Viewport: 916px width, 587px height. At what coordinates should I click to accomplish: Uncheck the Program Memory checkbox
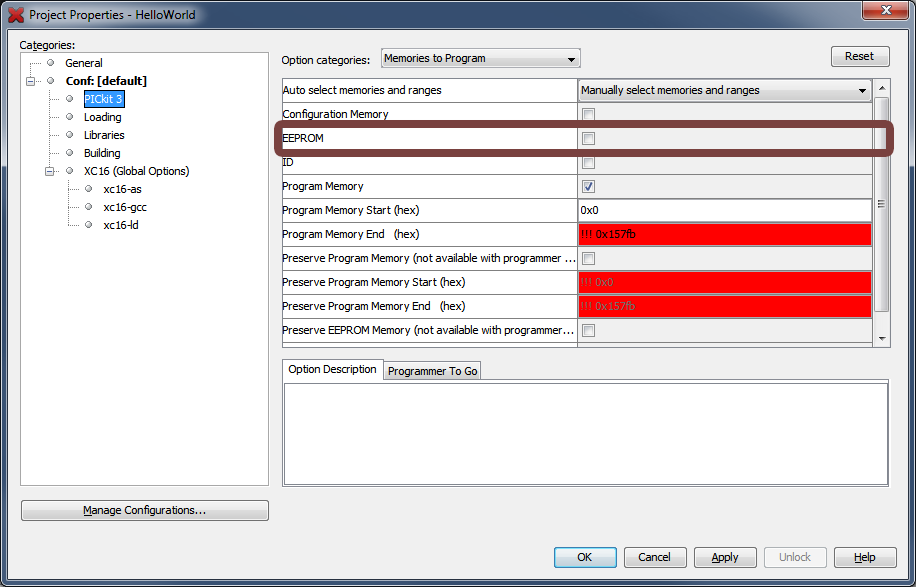click(589, 186)
